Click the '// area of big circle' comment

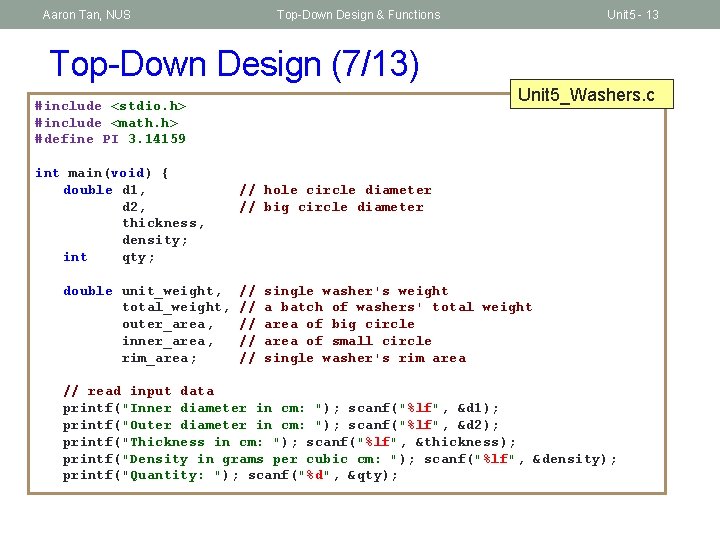[327, 324]
